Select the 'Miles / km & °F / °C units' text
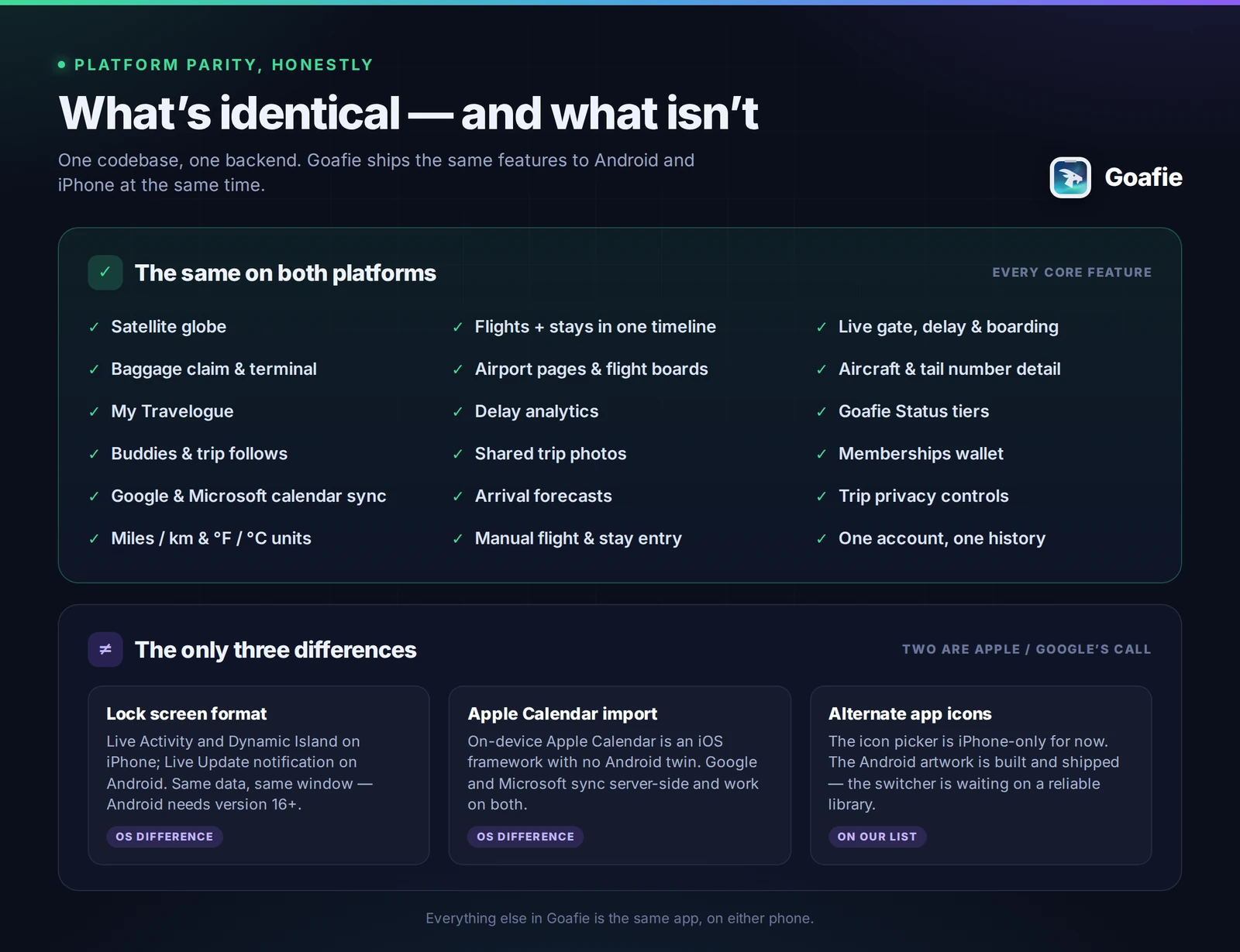Viewport: 1240px width, 952px height. pos(211,538)
